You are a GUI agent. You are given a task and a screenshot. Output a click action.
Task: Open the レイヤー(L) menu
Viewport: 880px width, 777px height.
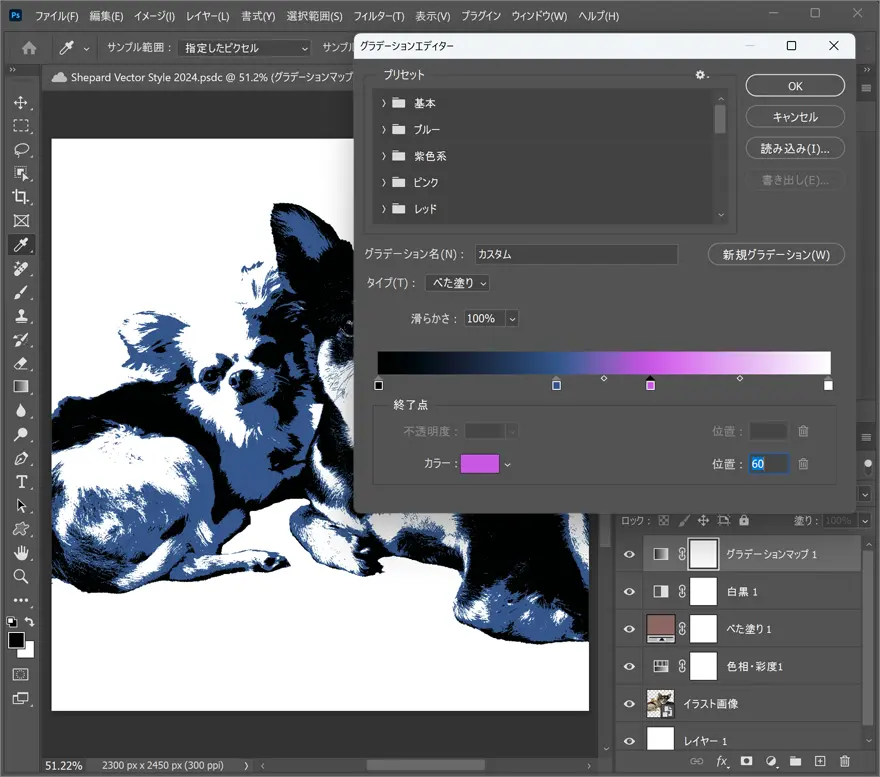coord(207,17)
